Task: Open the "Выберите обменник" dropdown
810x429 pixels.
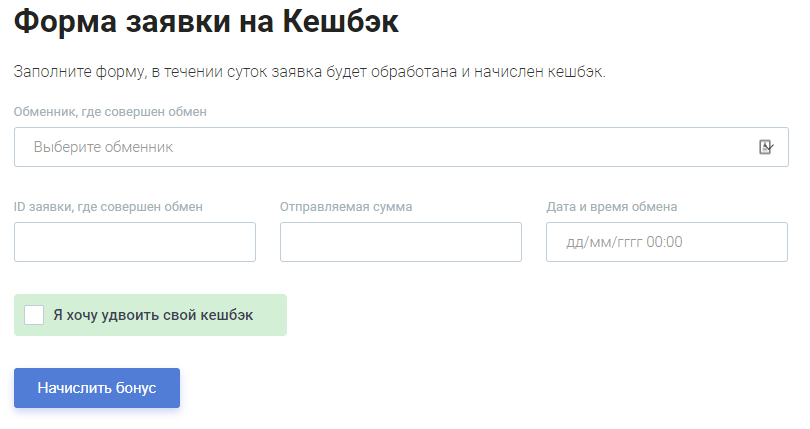Action: pos(401,147)
